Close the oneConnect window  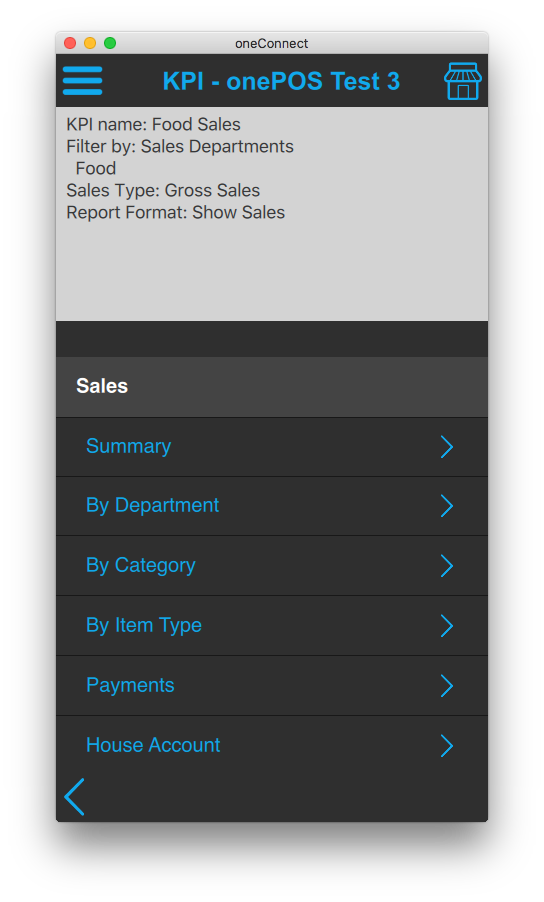(x=70, y=43)
